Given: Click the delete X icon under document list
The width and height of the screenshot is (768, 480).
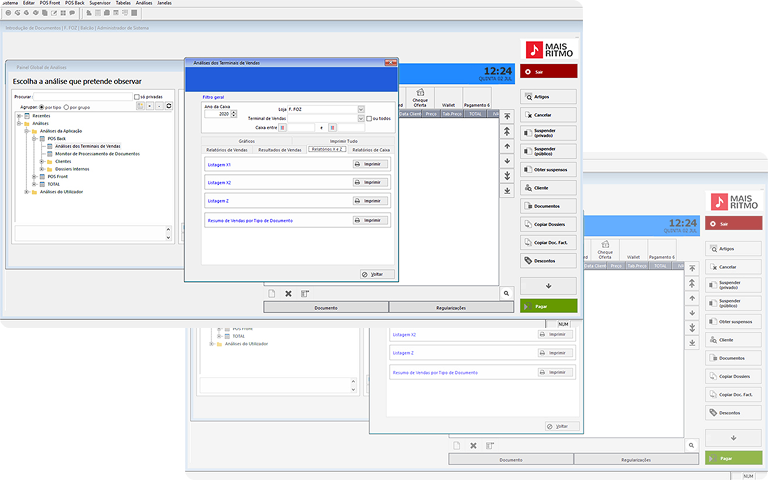Looking at the screenshot, I should coord(288,293).
